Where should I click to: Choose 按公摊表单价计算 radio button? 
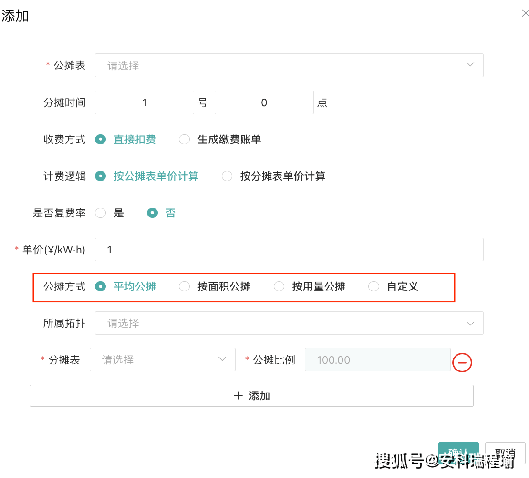coord(146,176)
